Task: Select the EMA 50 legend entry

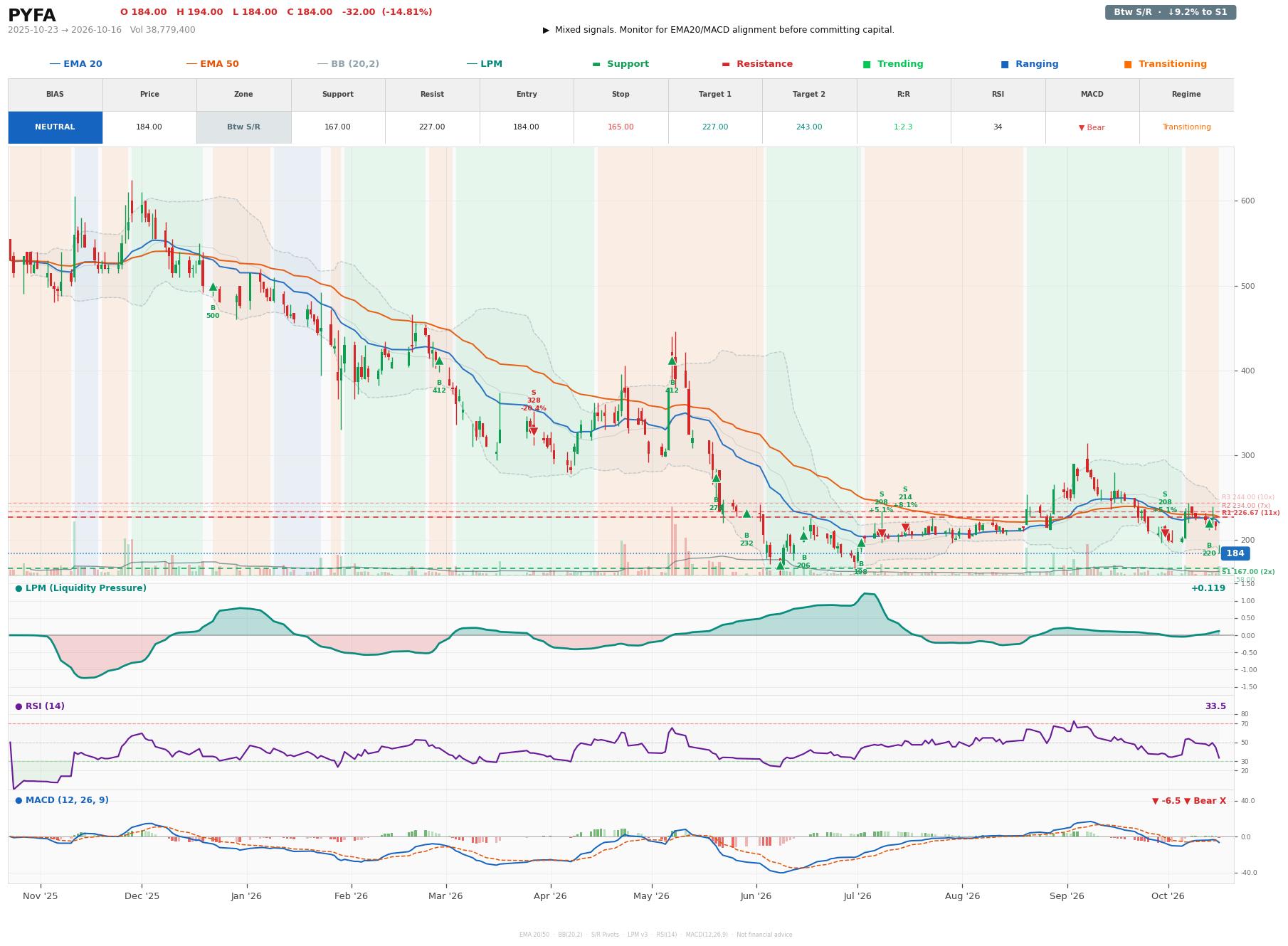Action: [212, 64]
